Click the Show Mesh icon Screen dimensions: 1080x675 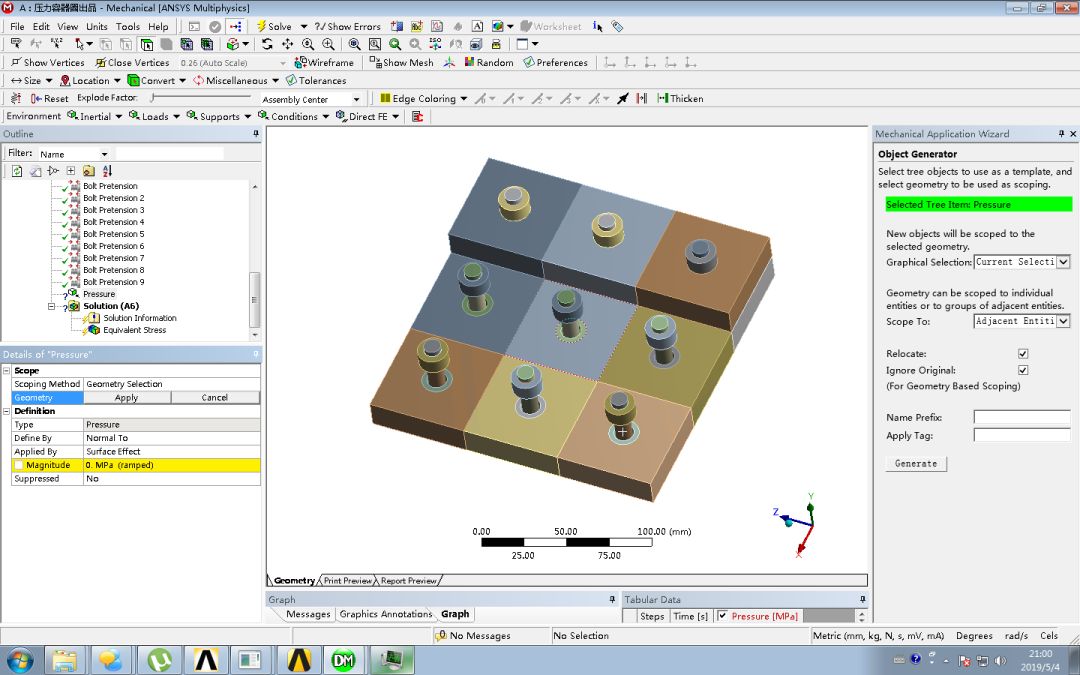tap(378, 62)
